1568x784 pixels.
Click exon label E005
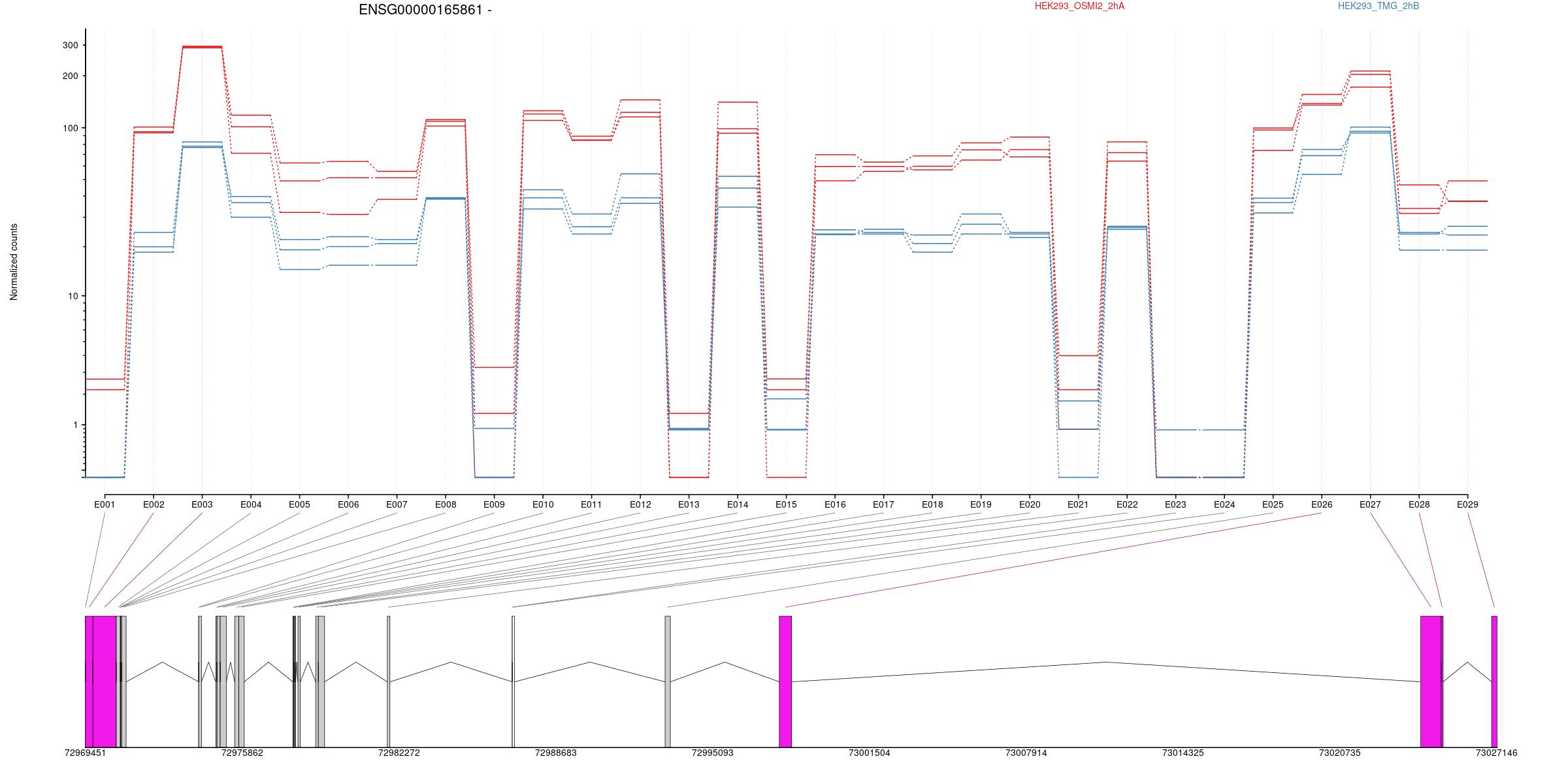[x=299, y=504]
